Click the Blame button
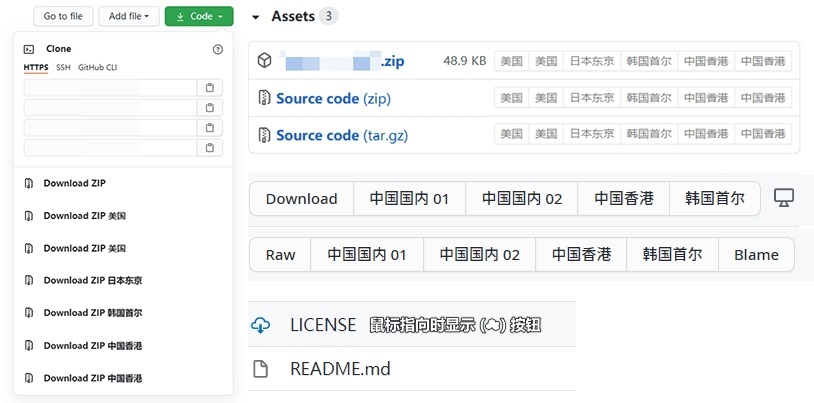This screenshot has height=403, width=814. tap(756, 255)
